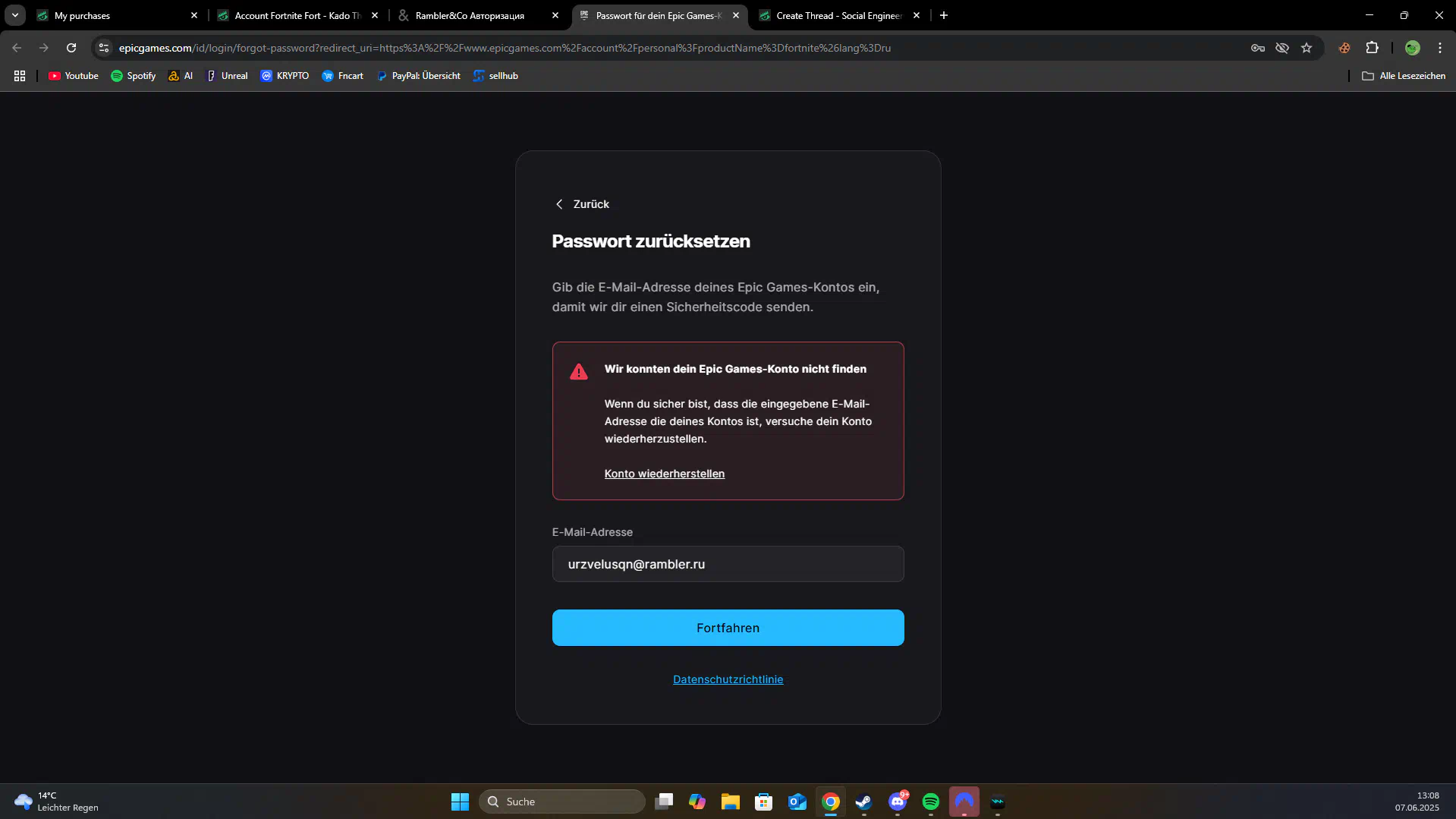
Task: Open the tab search dropdown
Action: 15,15
